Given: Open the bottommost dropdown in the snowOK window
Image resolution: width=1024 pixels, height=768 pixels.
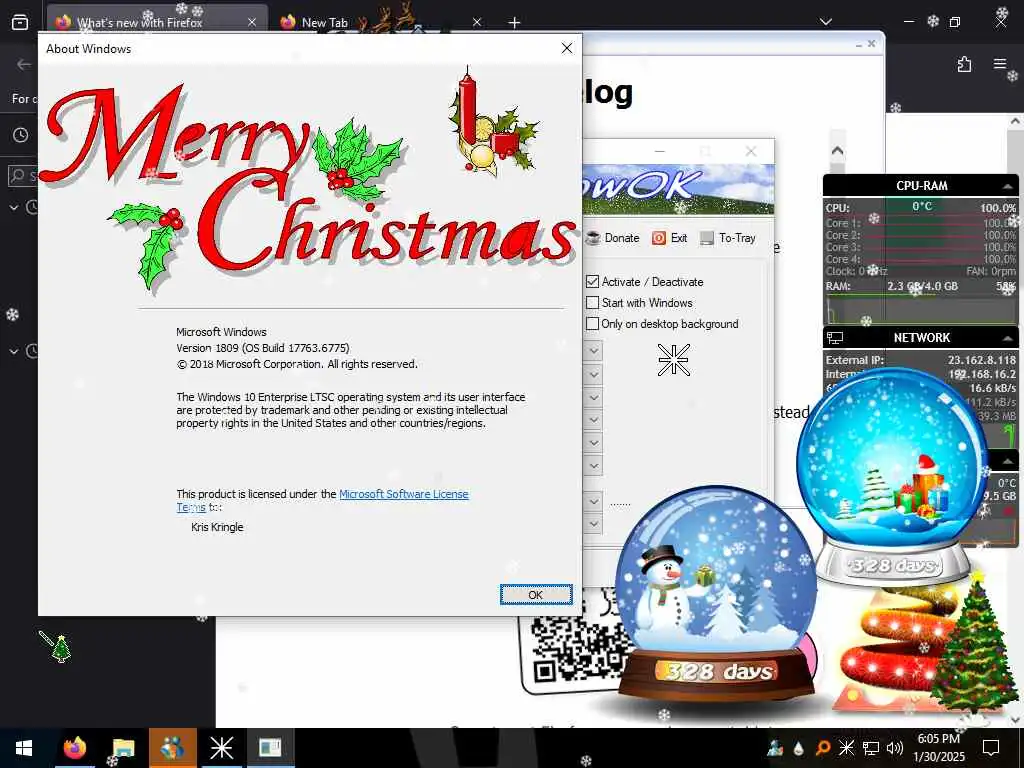Looking at the screenshot, I should pyautogui.click(x=593, y=524).
